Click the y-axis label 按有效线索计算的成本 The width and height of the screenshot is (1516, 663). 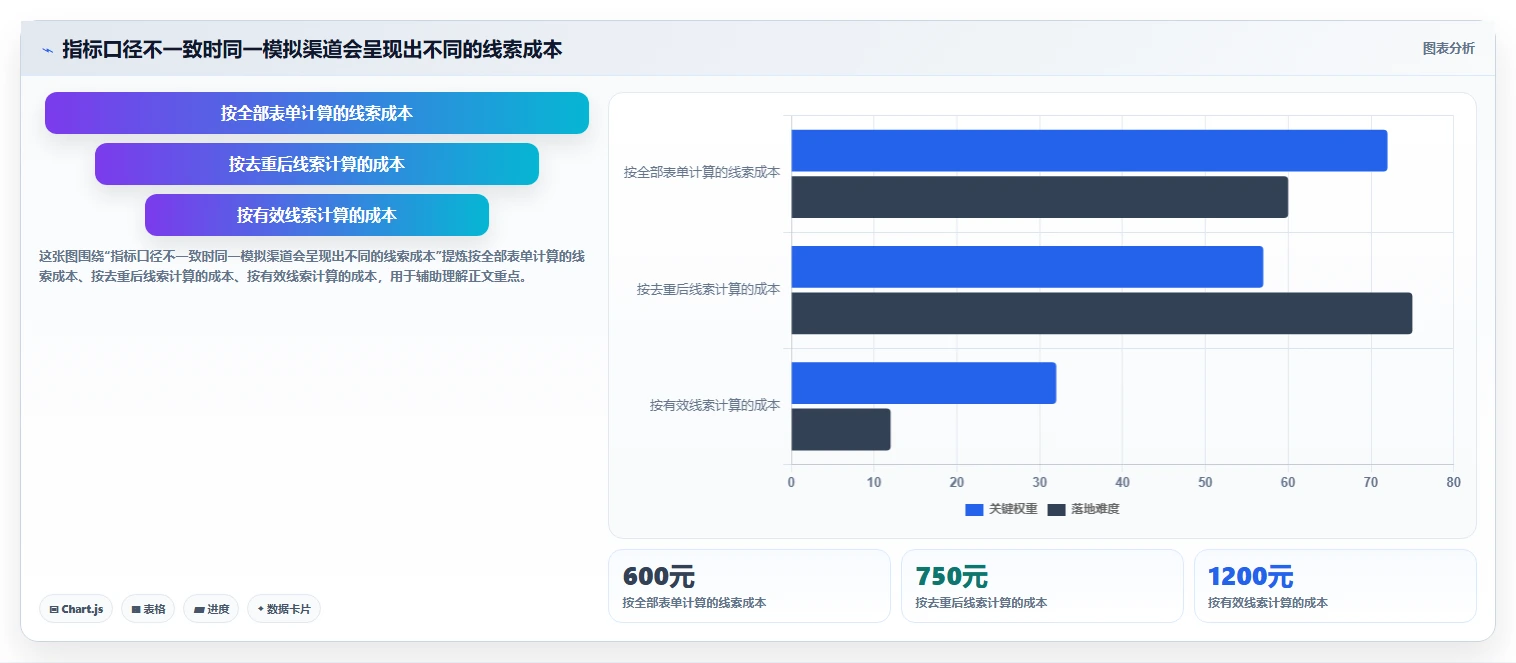[715, 406]
